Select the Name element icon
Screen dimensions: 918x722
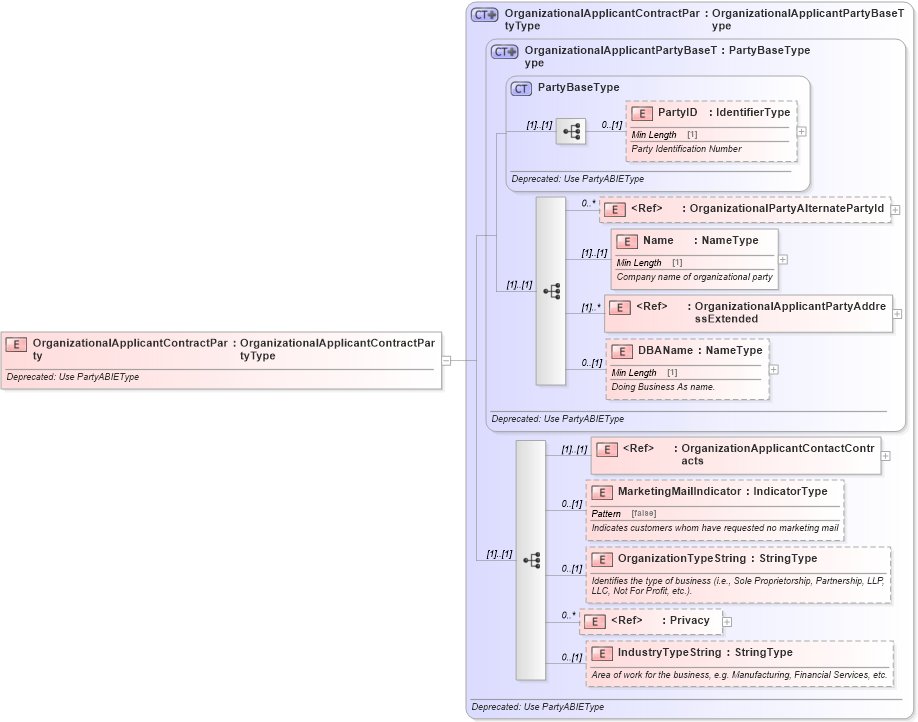click(627, 241)
